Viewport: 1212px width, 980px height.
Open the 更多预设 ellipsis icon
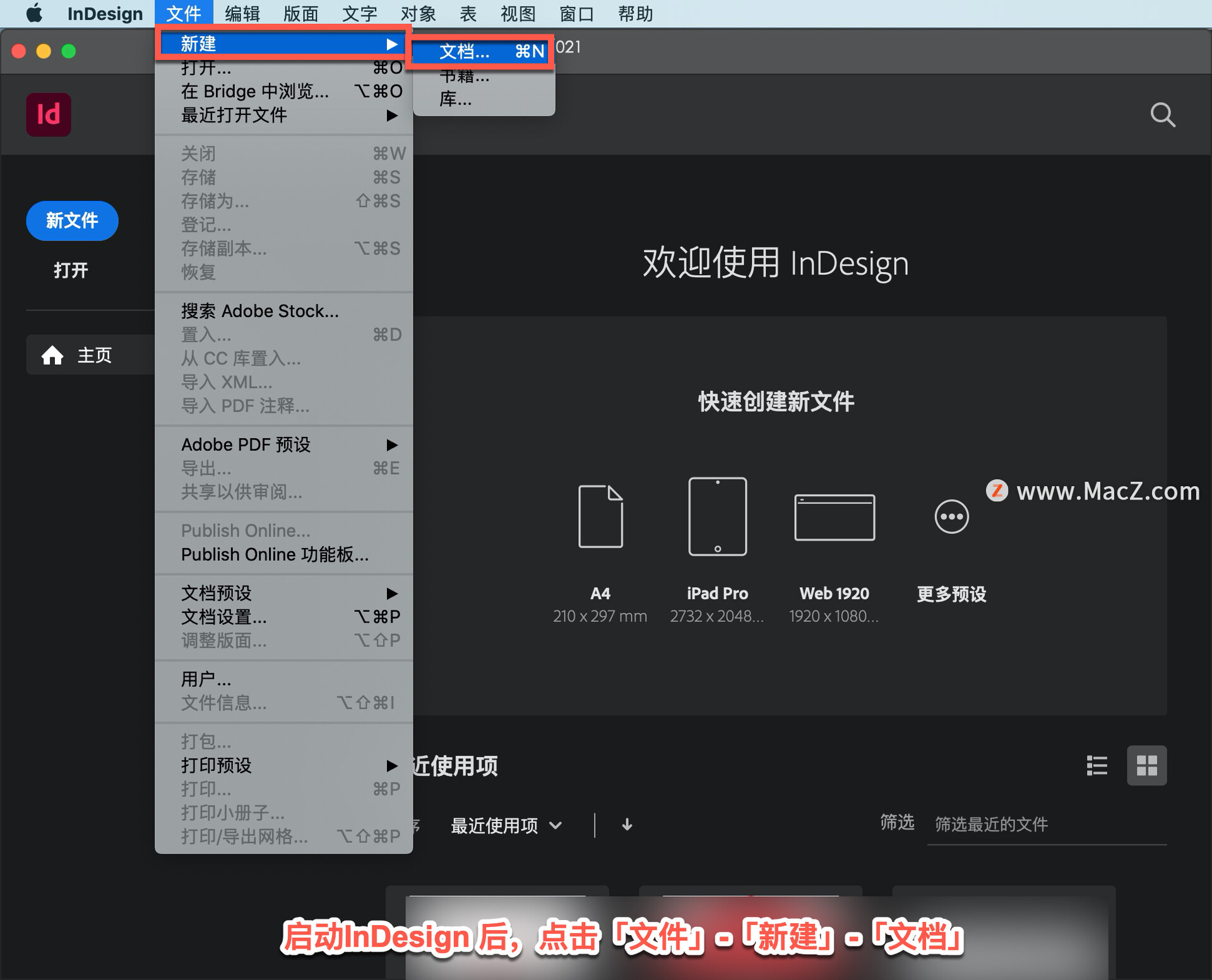click(x=951, y=517)
